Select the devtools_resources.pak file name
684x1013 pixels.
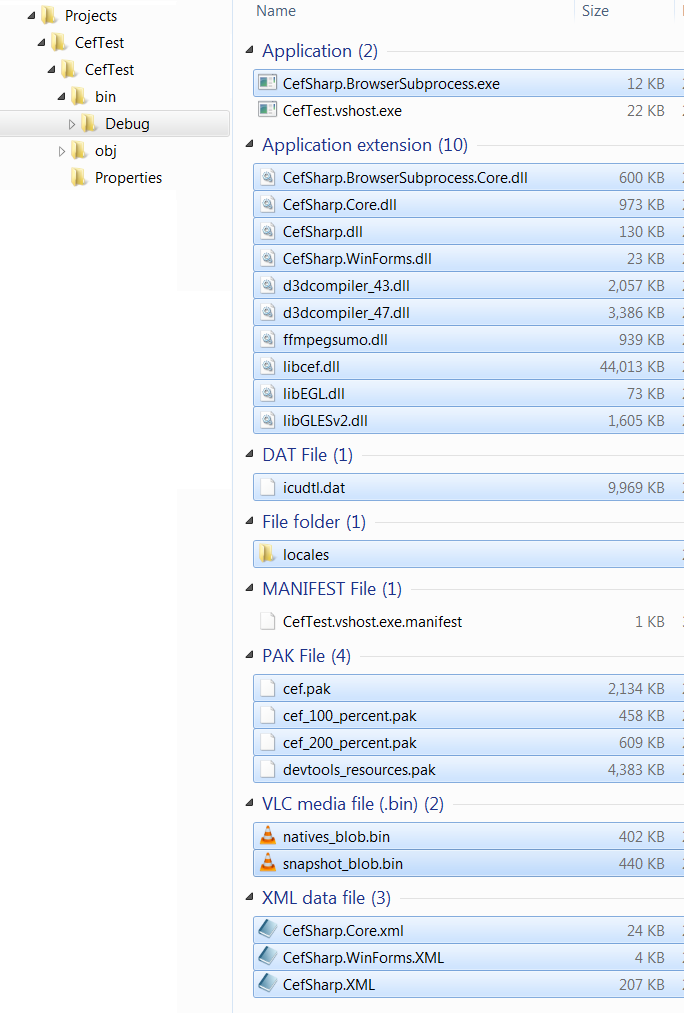[x=359, y=770]
